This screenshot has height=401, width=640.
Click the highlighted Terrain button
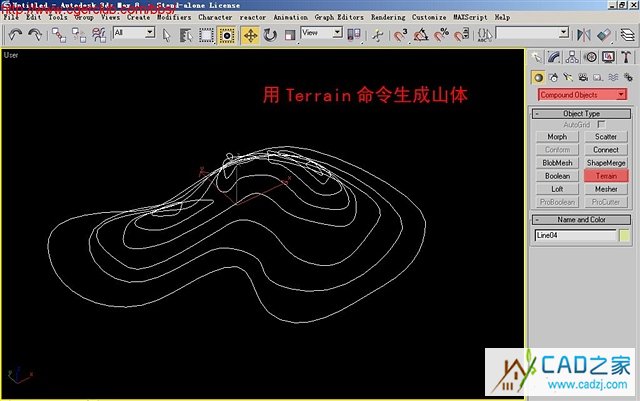pos(606,176)
